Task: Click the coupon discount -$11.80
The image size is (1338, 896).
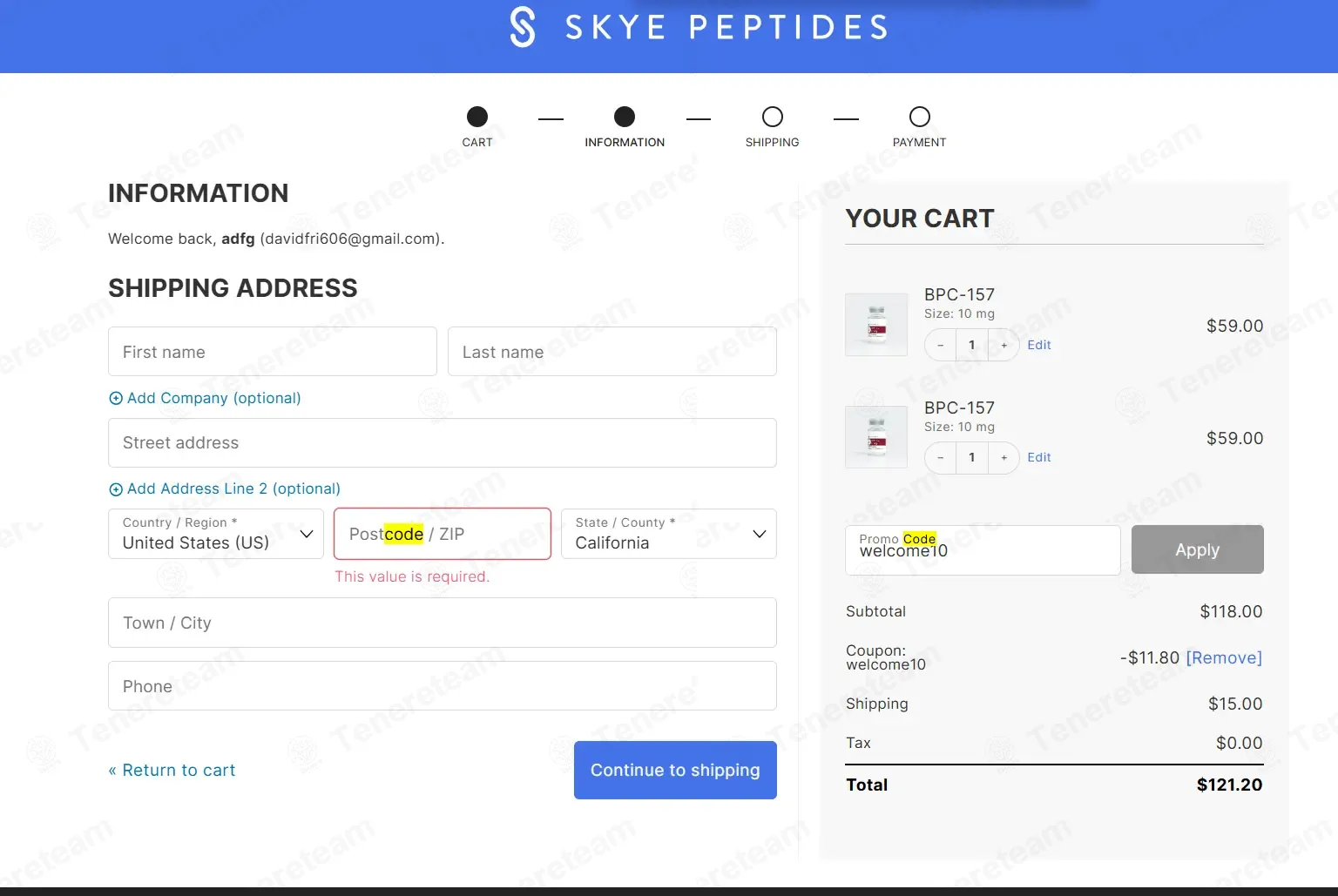Action: click(x=1150, y=657)
